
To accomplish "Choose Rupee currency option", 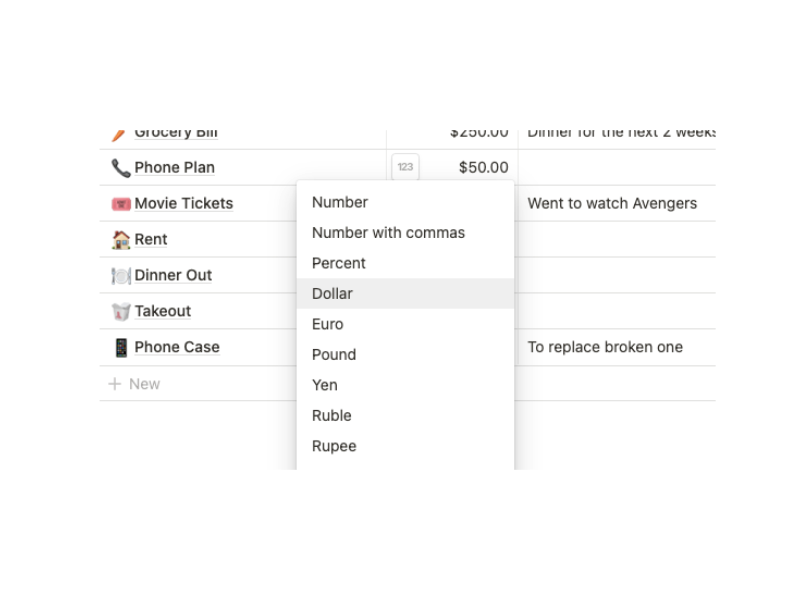I will coord(333,446).
